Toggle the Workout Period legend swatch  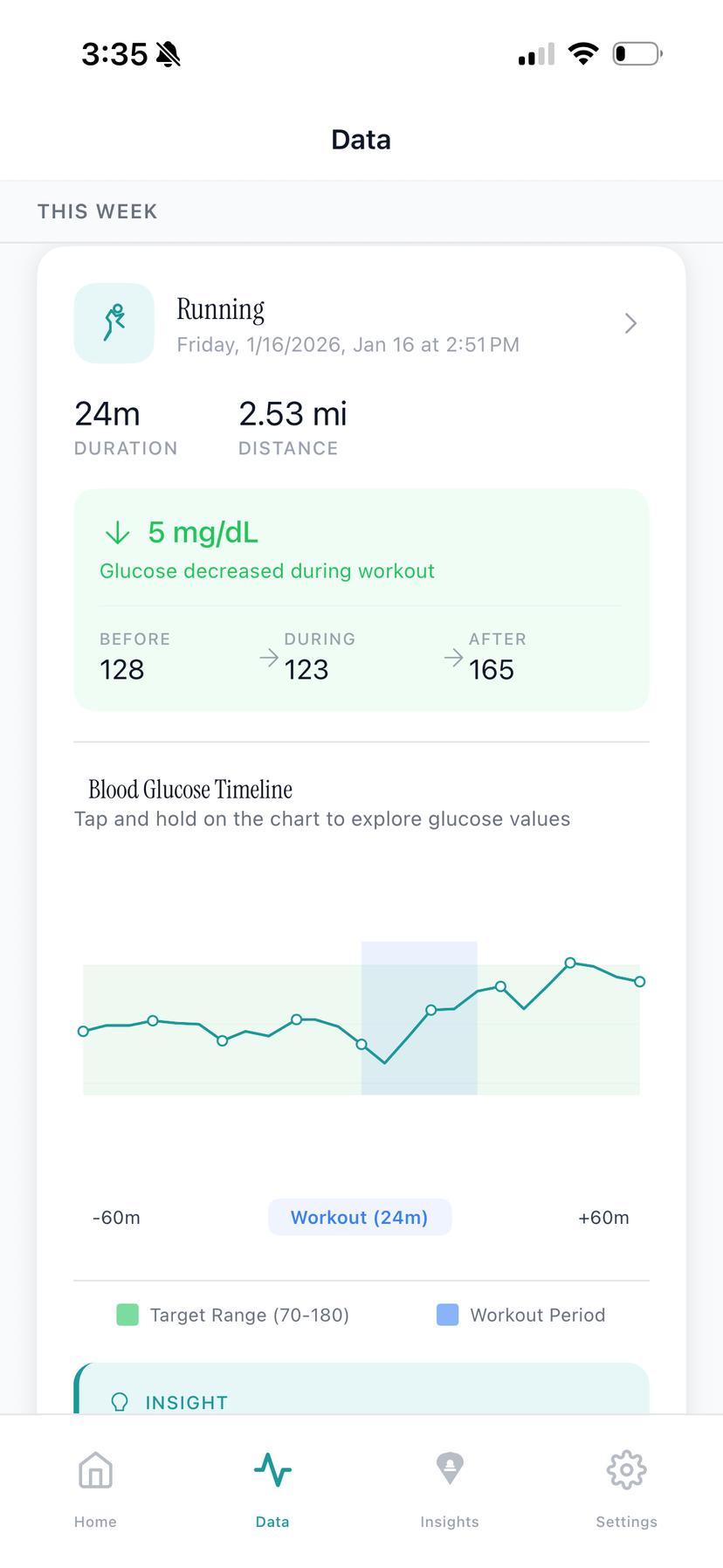click(446, 1315)
